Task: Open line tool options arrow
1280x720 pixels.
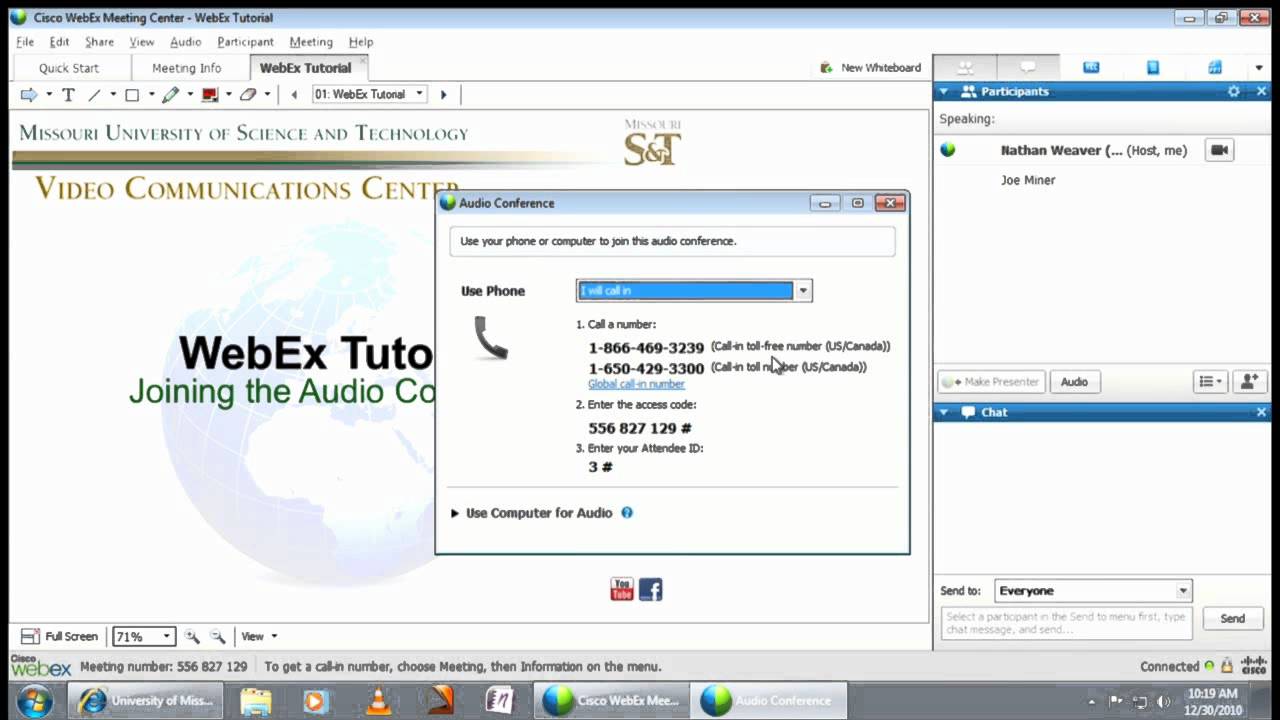Action: 113,94
